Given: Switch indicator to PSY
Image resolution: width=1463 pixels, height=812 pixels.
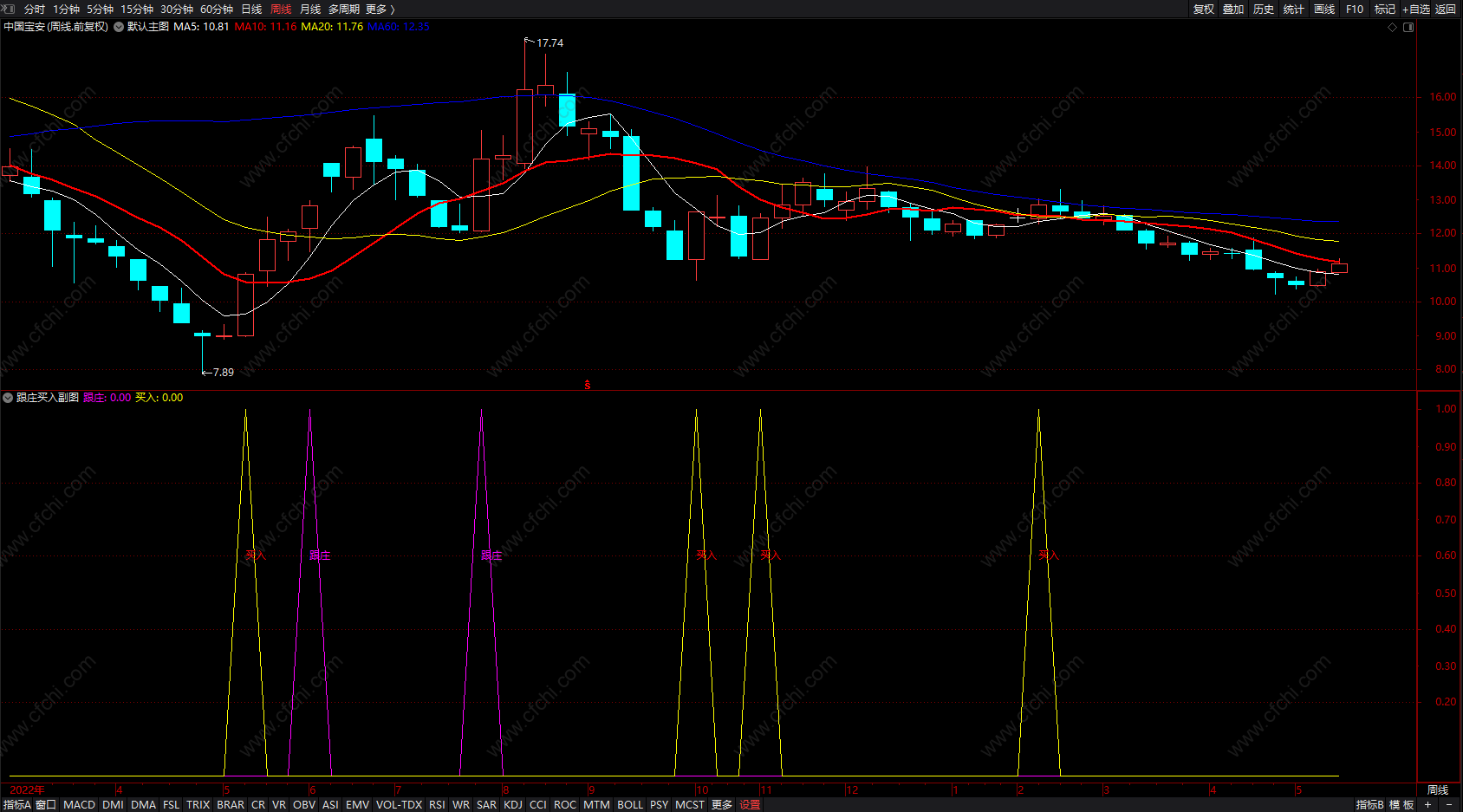Looking at the screenshot, I should 660,805.
